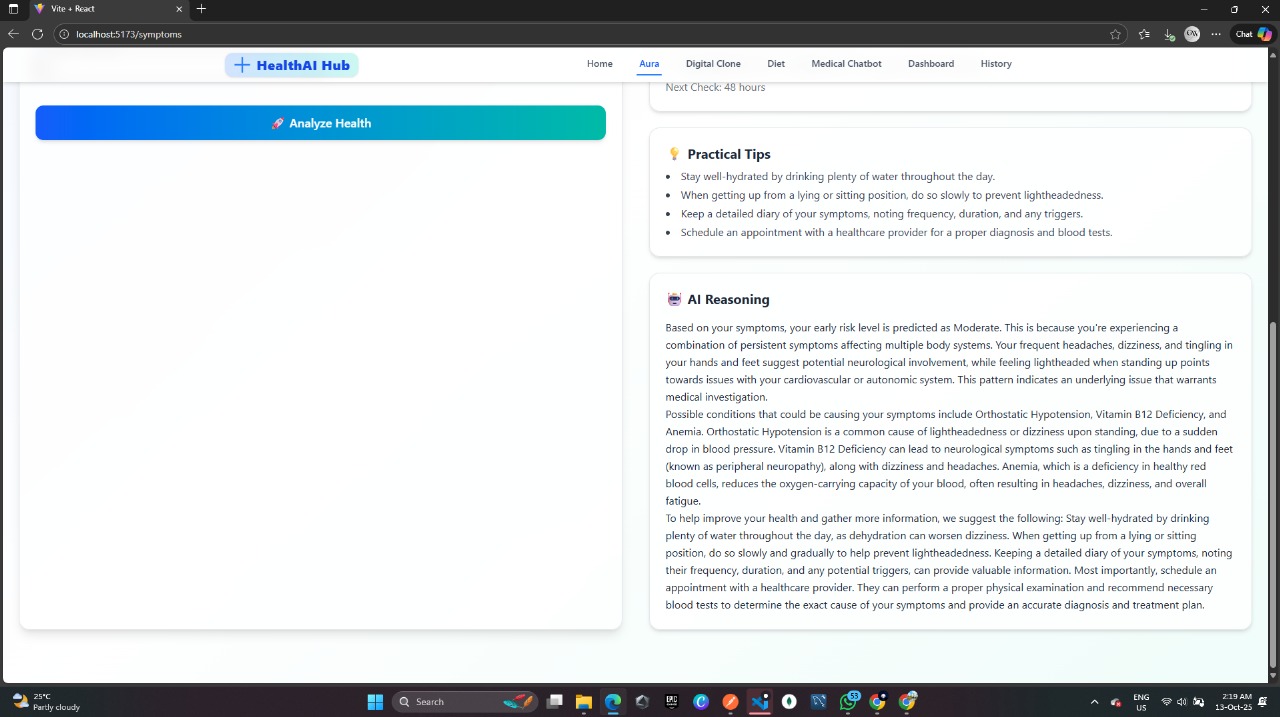Image resolution: width=1280 pixels, height=717 pixels.
Task: Click the 'AI Reasoning' heading
Action: click(x=728, y=299)
